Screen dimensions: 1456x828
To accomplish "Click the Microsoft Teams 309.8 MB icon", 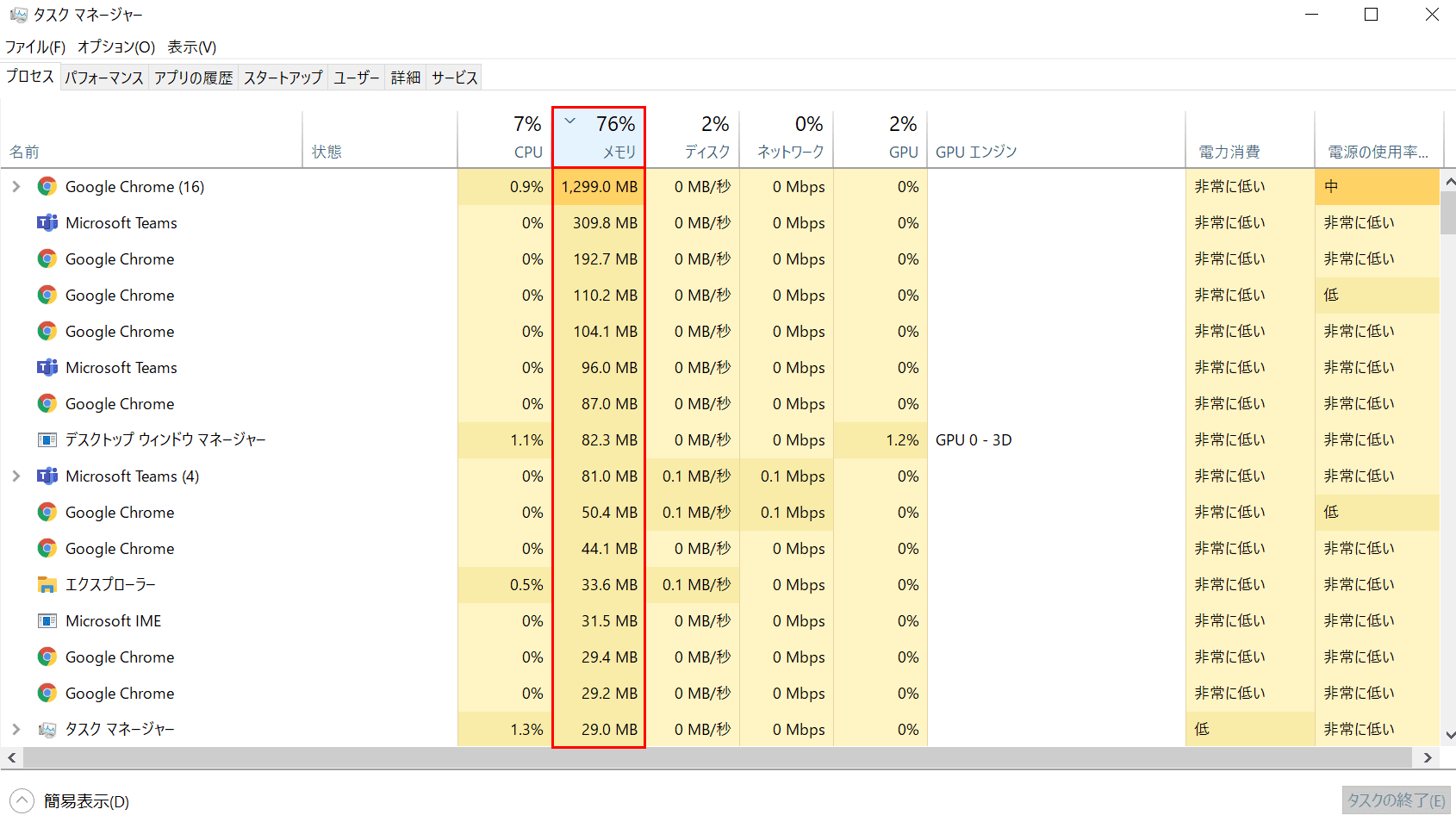I will coord(47,222).
